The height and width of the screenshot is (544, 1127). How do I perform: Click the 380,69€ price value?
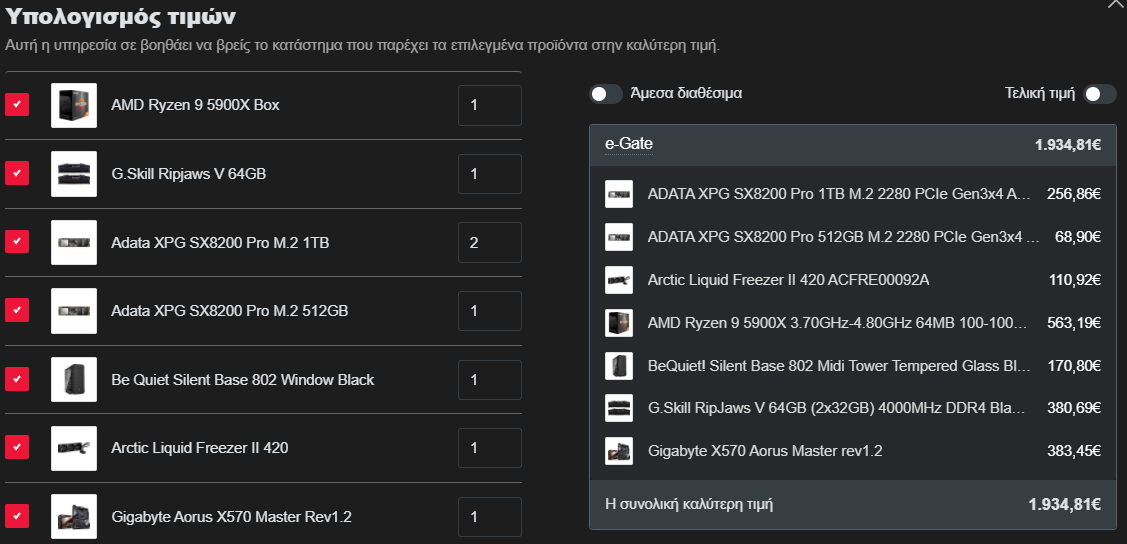[1074, 408]
